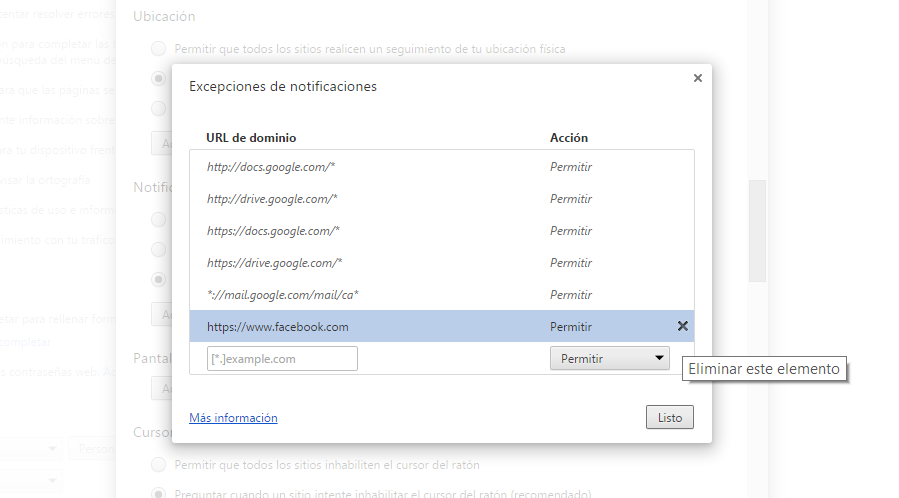The height and width of the screenshot is (498, 899).
Task: Close the Excepciones de notificaciones dialog
Action: (698, 78)
